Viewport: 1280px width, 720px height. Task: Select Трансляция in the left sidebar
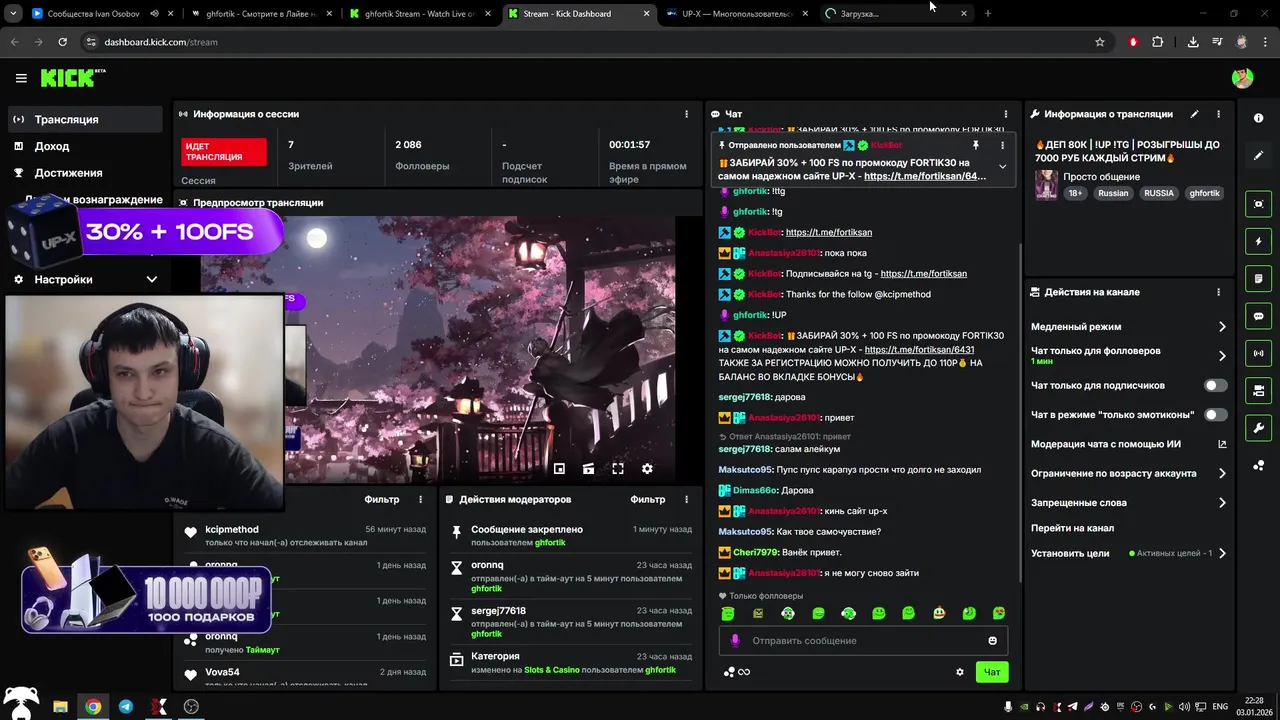click(x=86, y=119)
